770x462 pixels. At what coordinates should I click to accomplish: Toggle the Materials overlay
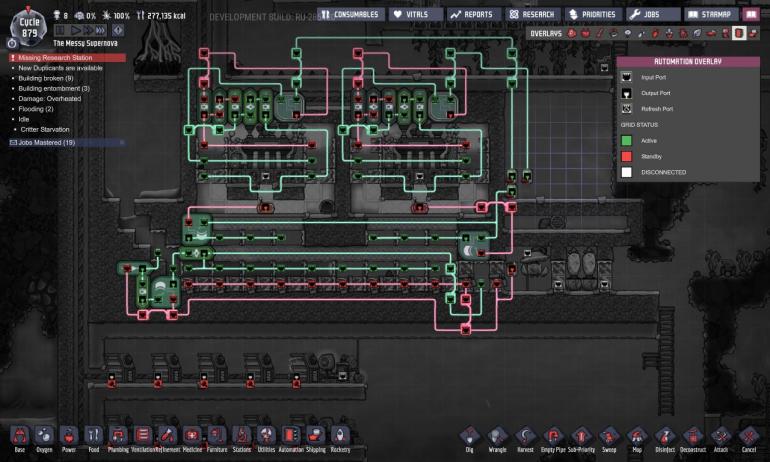pyautogui.click(x=613, y=33)
